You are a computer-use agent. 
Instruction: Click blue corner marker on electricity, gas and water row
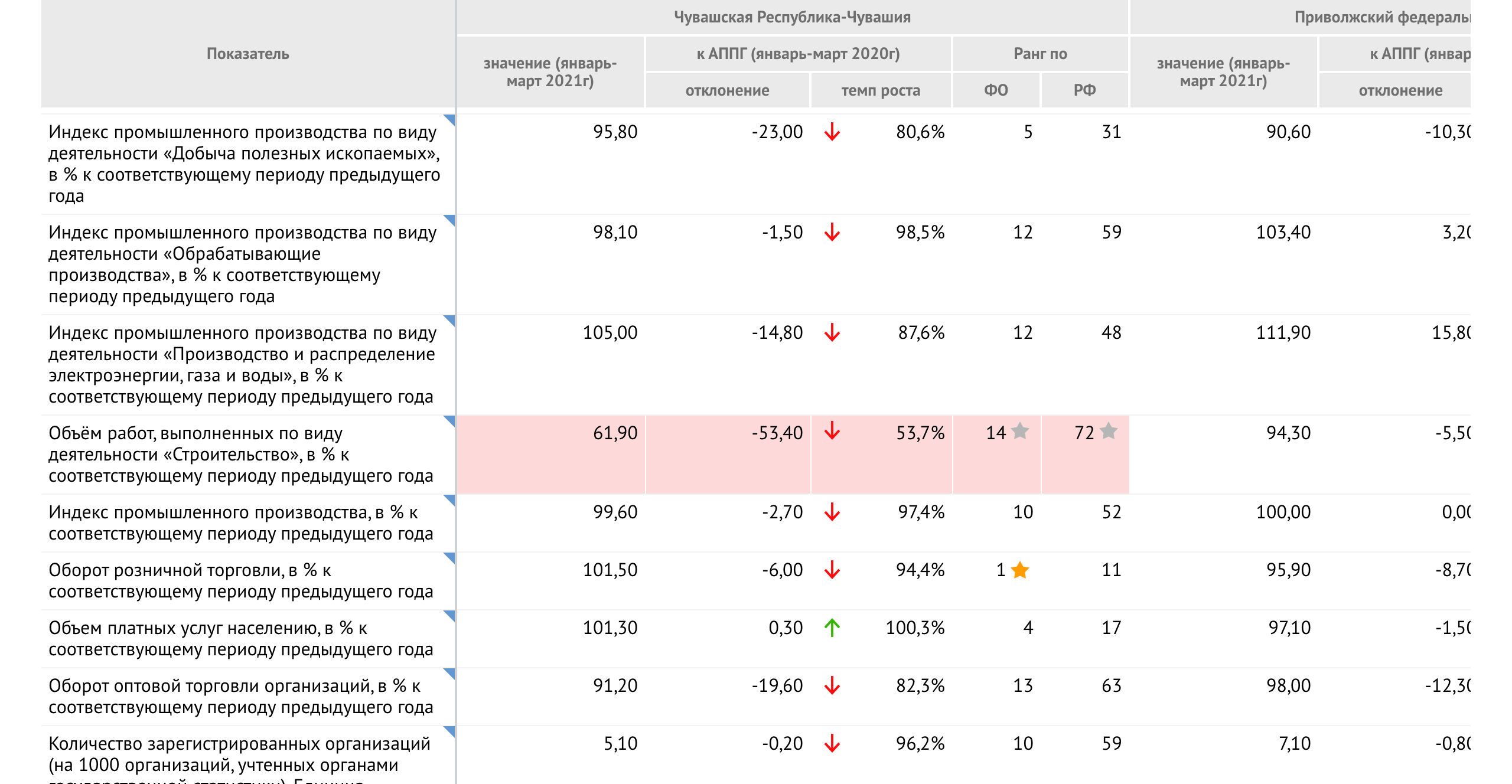(450, 320)
